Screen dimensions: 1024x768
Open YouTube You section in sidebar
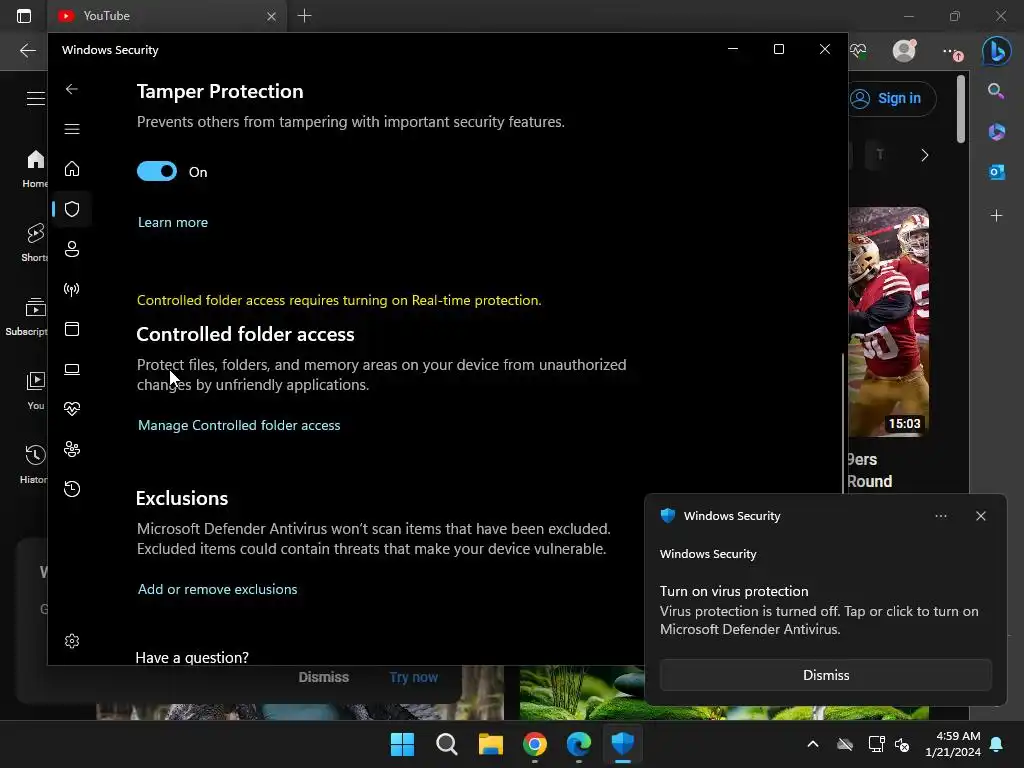(x=35, y=391)
